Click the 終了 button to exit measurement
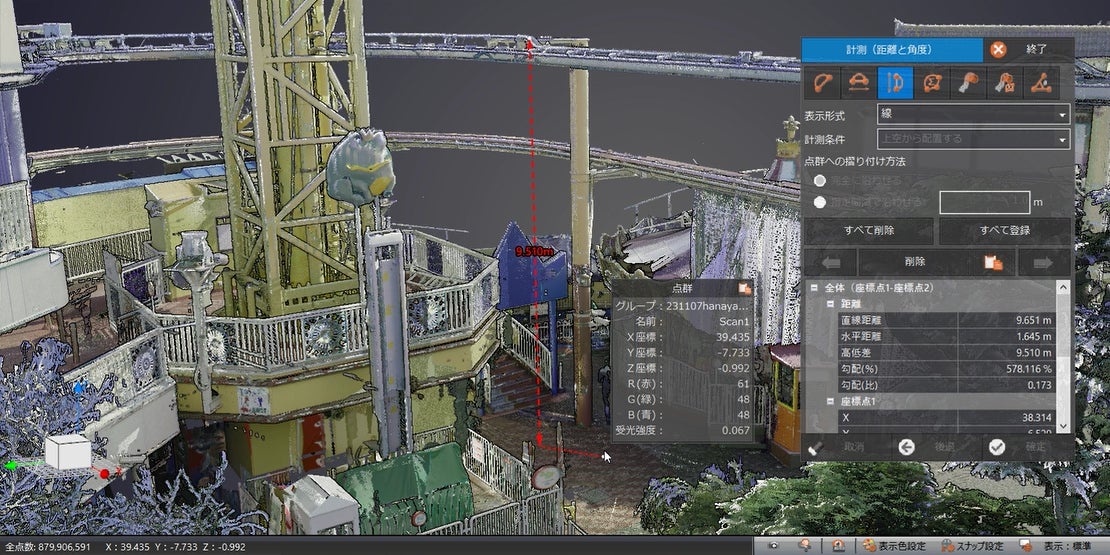The height and width of the screenshot is (555, 1110). coord(1036,50)
